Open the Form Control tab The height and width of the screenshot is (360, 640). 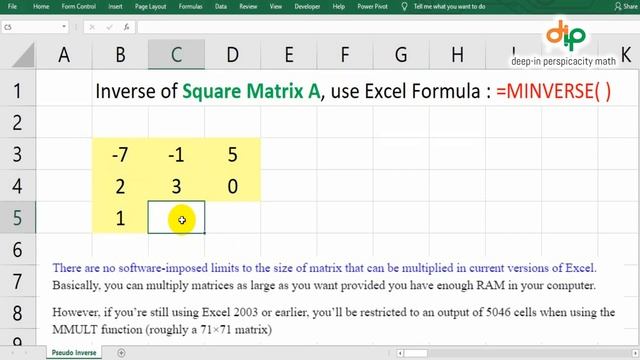[78, 7]
